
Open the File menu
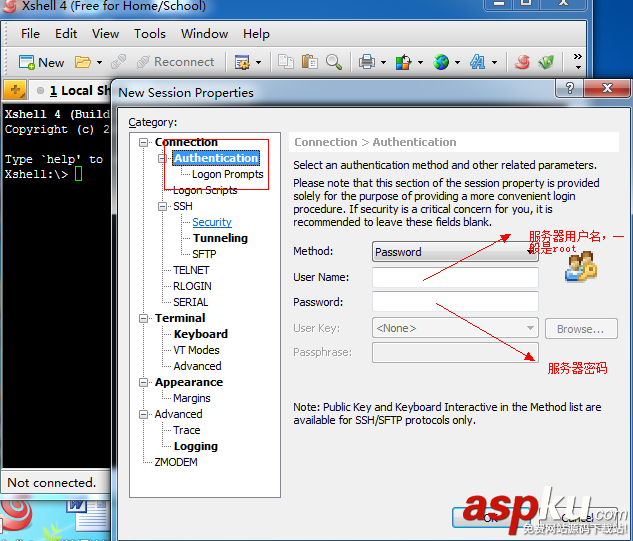[30, 34]
